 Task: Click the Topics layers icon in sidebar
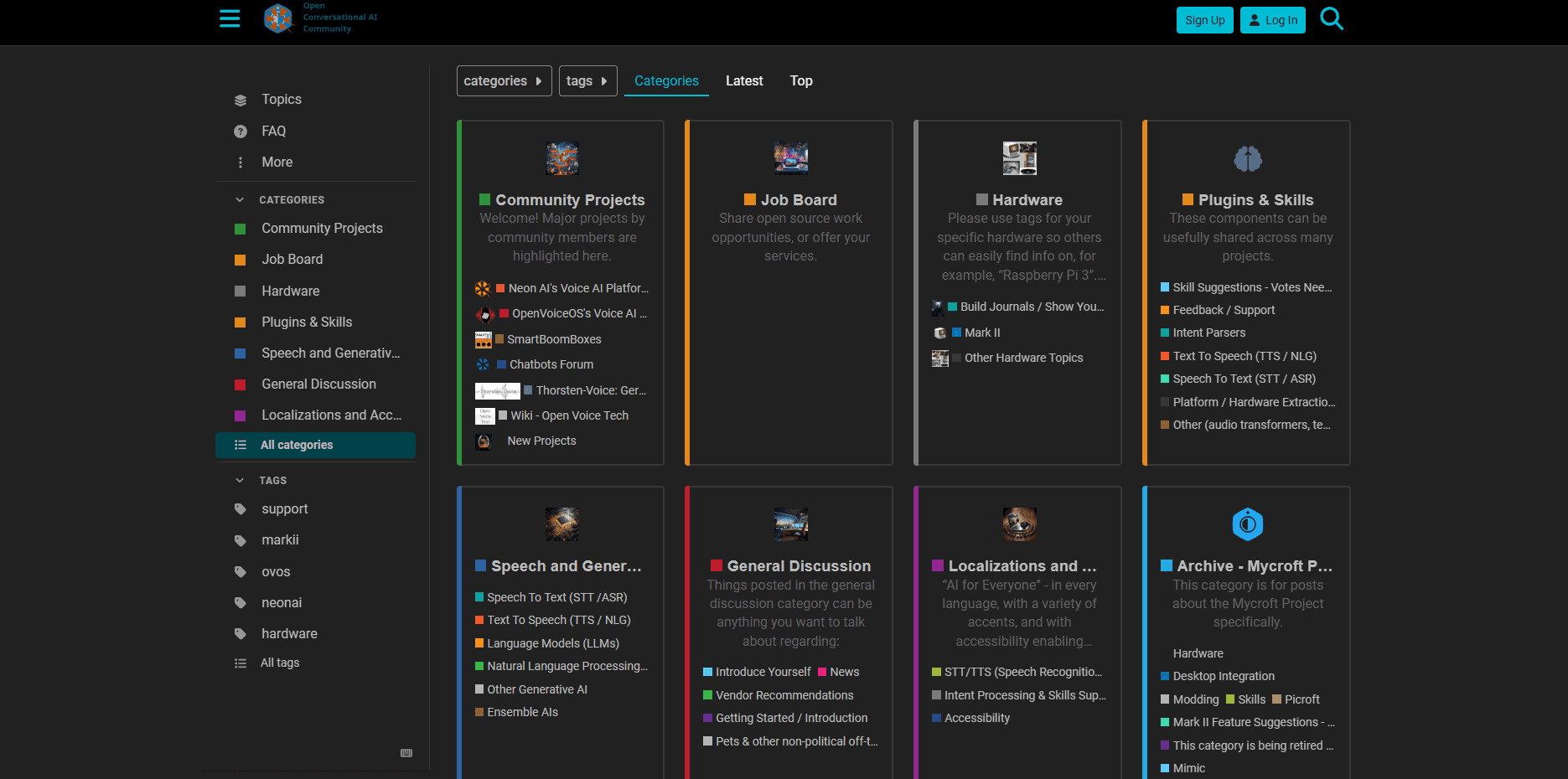tap(241, 100)
